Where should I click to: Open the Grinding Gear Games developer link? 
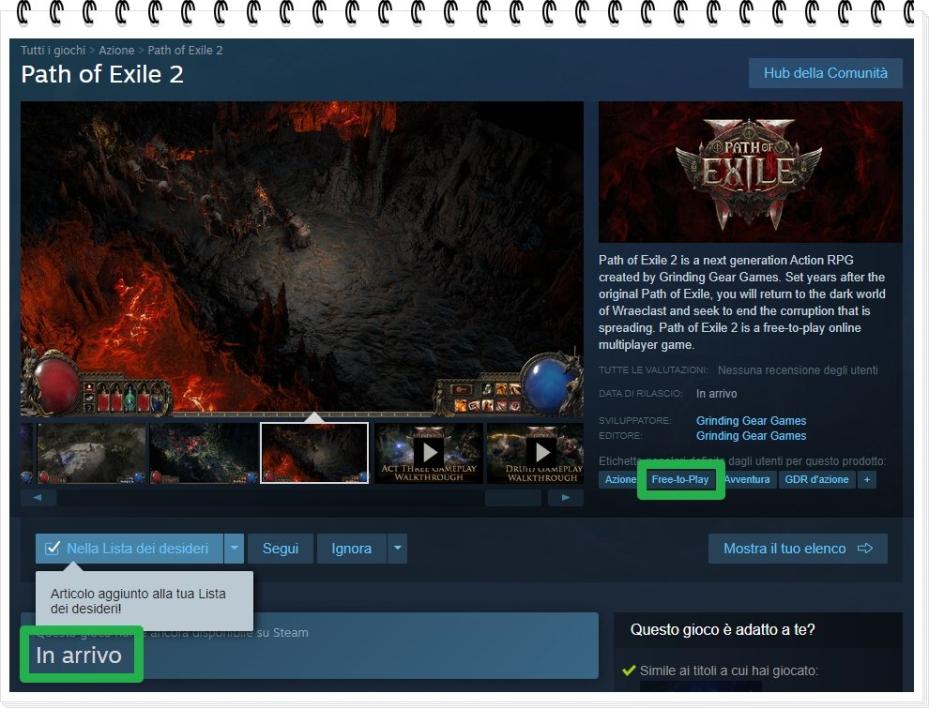[751, 421]
